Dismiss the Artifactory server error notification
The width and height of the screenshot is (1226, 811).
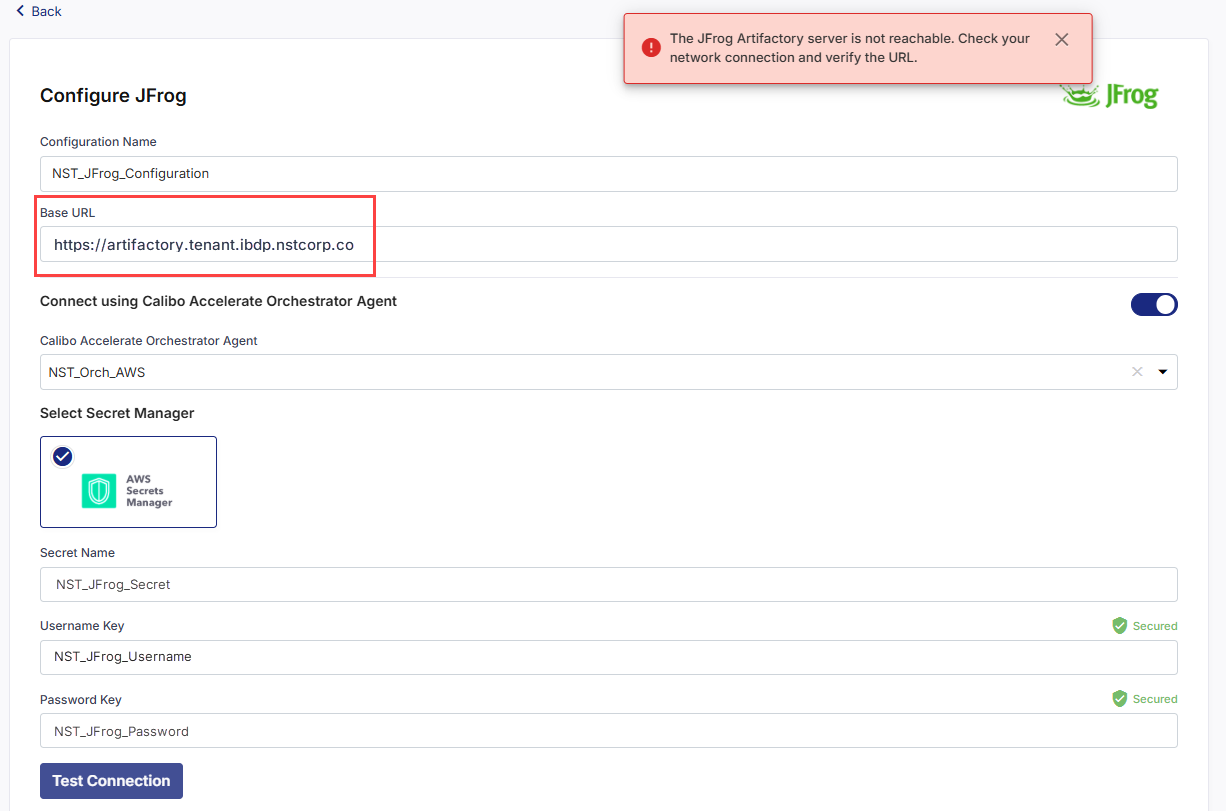[x=1061, y=39]
